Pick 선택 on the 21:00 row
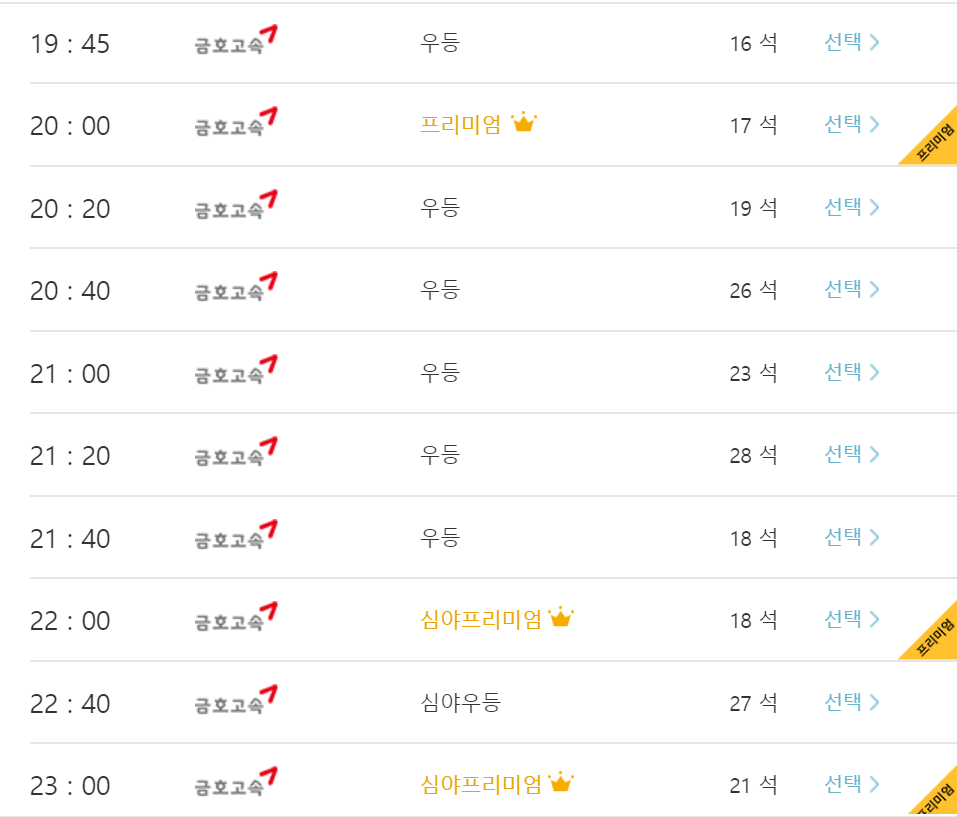Image resolution: width=957 pixels, height=817 pixels. [851, 372]
